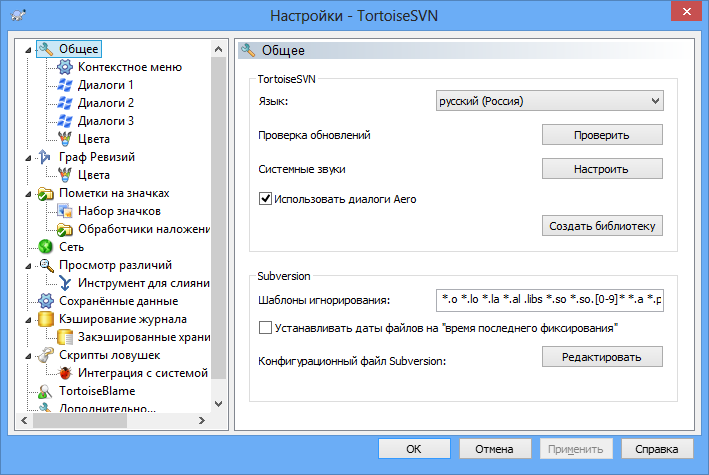Click the tree's horizontal scrollbar thumb

coord(80,421)
